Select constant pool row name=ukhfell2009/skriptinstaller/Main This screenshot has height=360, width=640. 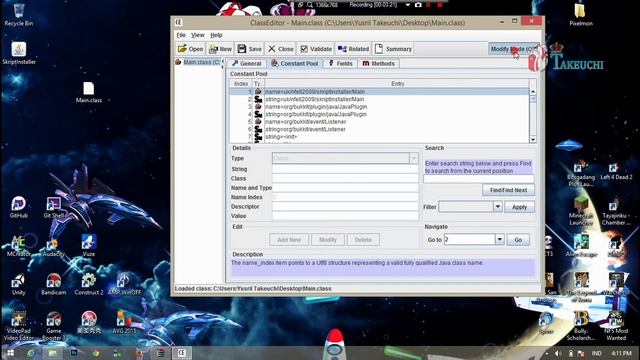point(379,92)
